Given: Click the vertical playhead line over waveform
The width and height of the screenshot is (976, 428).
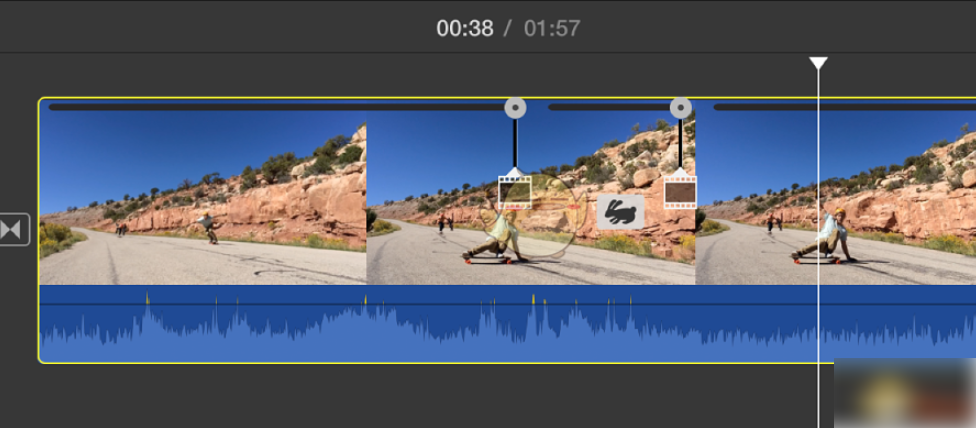Looking at the screenshot, I should coord(818,325).
